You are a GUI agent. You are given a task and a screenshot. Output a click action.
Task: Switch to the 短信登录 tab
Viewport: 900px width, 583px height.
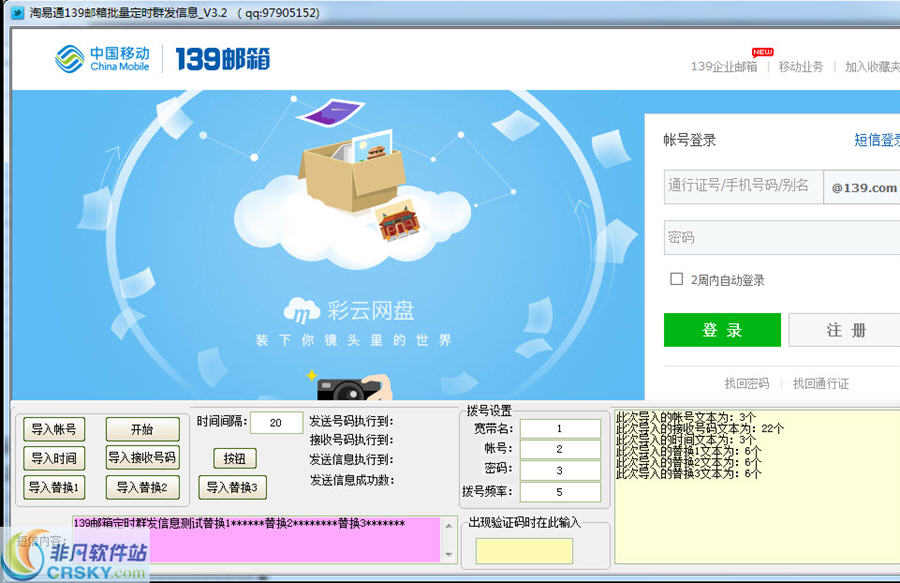point(876,140)
